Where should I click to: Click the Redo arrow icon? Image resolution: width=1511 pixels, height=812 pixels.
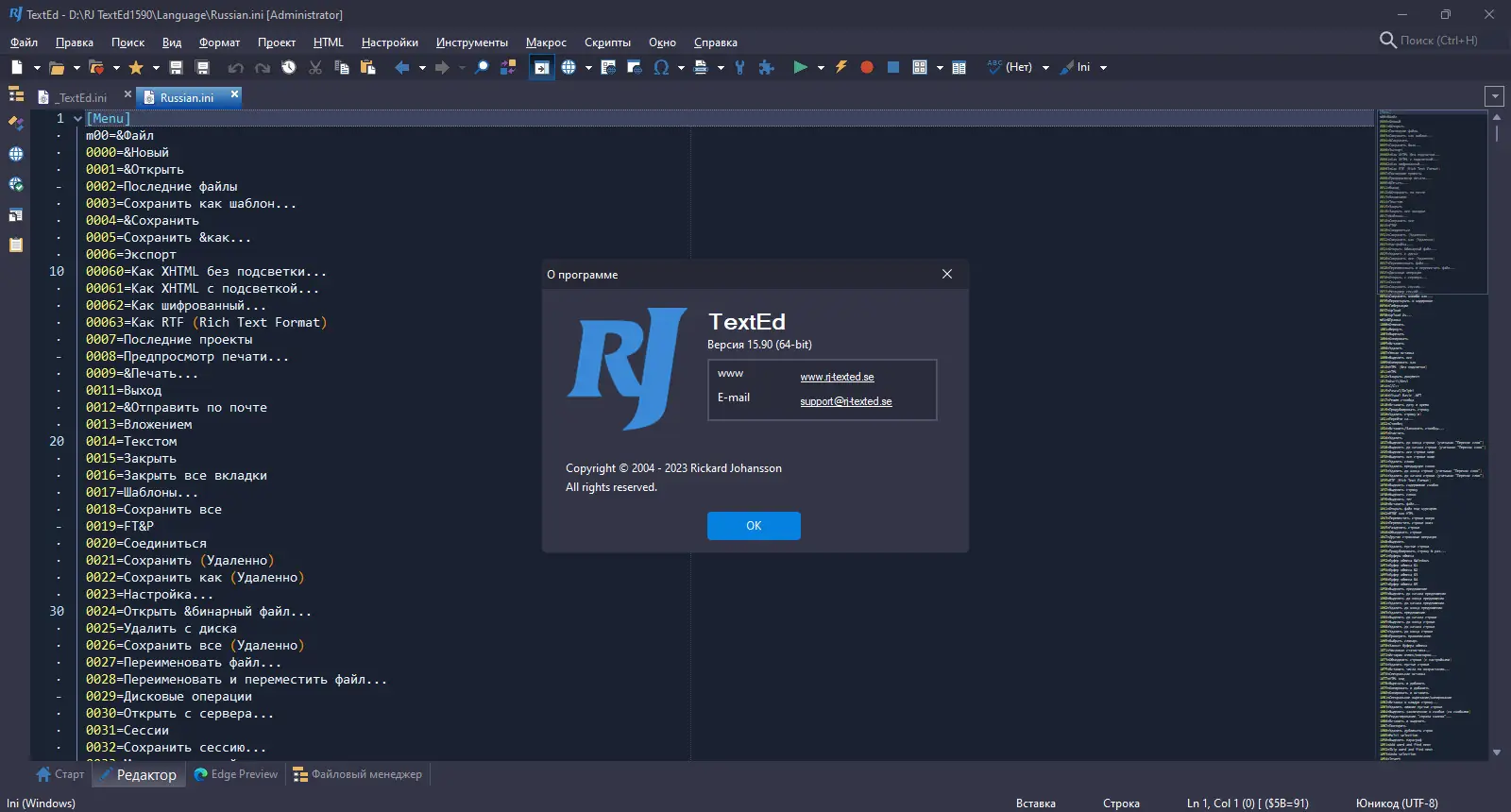263,67
